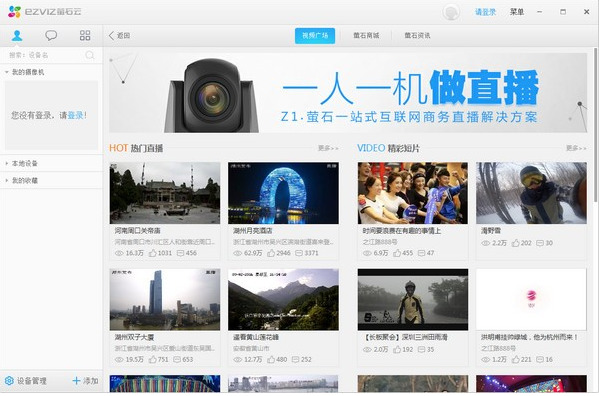Click 更多 link beside HOT 热门直播
The width and height of the screenshot is (599, 396).
(328, 148)
